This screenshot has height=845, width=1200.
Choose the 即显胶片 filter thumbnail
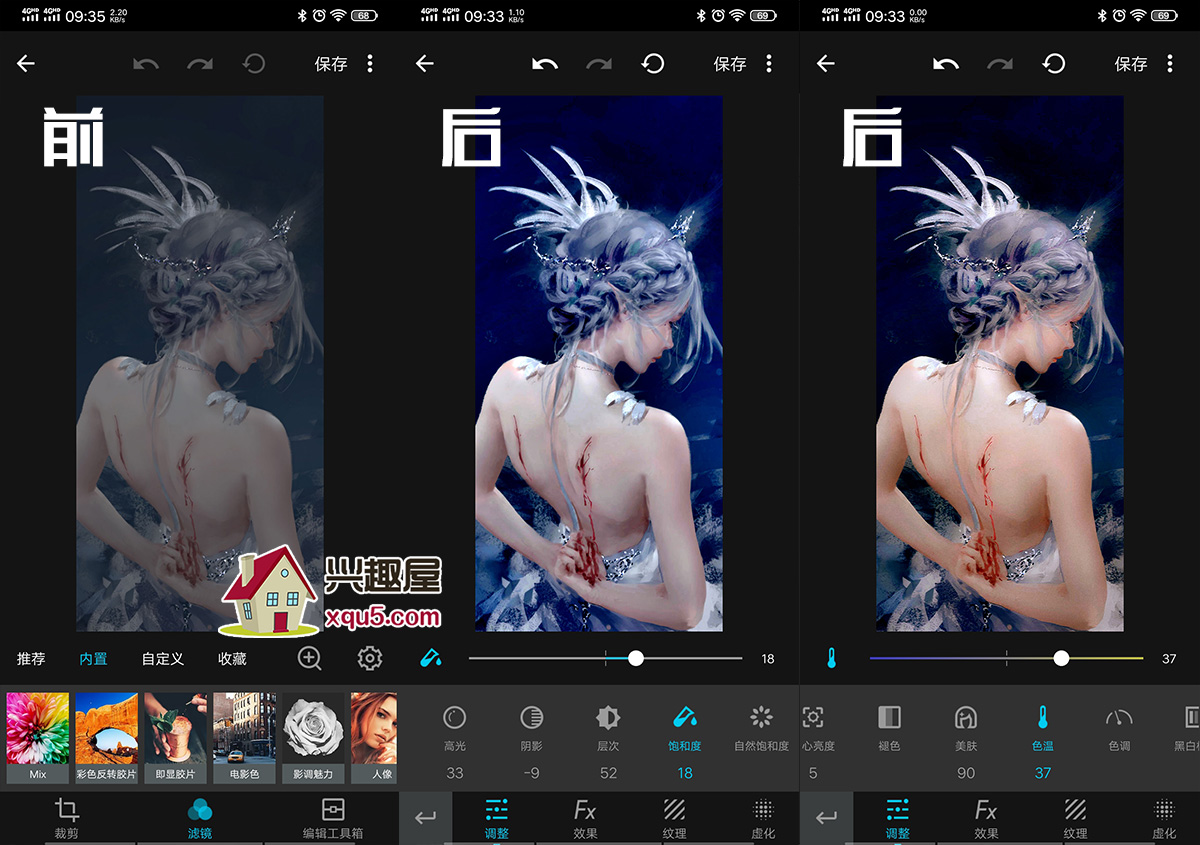coord(176,738)
